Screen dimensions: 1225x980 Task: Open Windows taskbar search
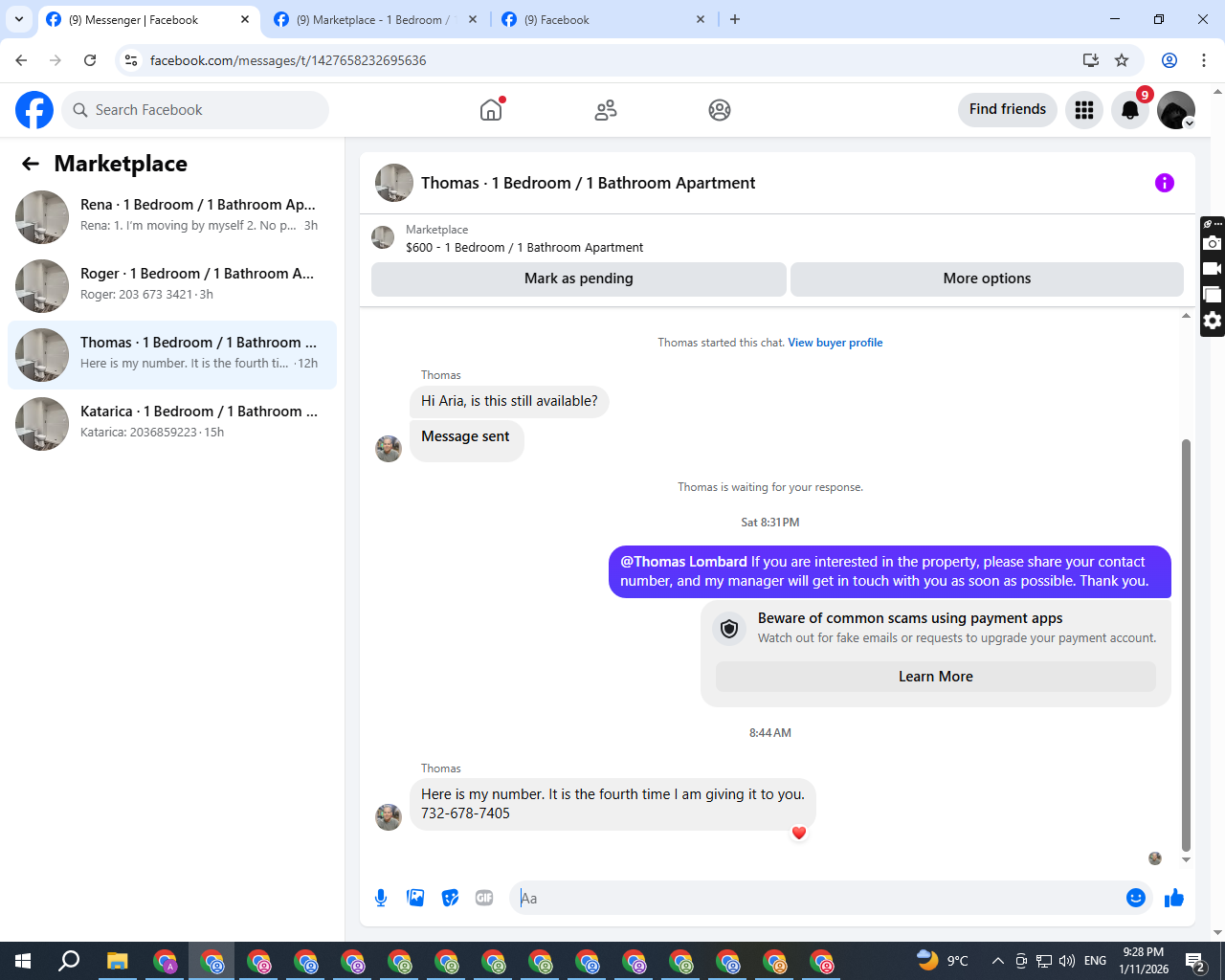tap(69, 961)
